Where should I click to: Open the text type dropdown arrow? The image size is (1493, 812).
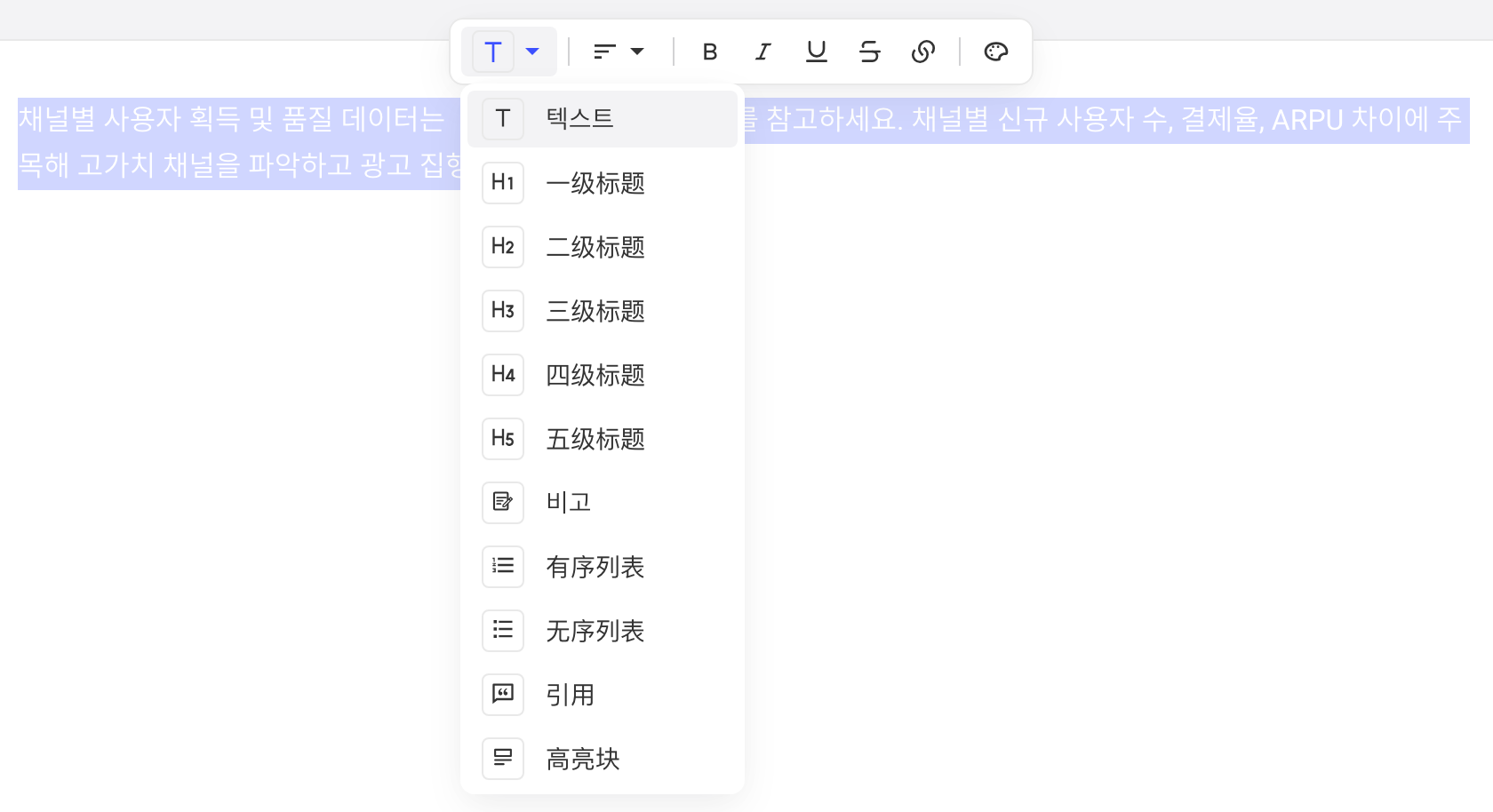click(532, 52)
